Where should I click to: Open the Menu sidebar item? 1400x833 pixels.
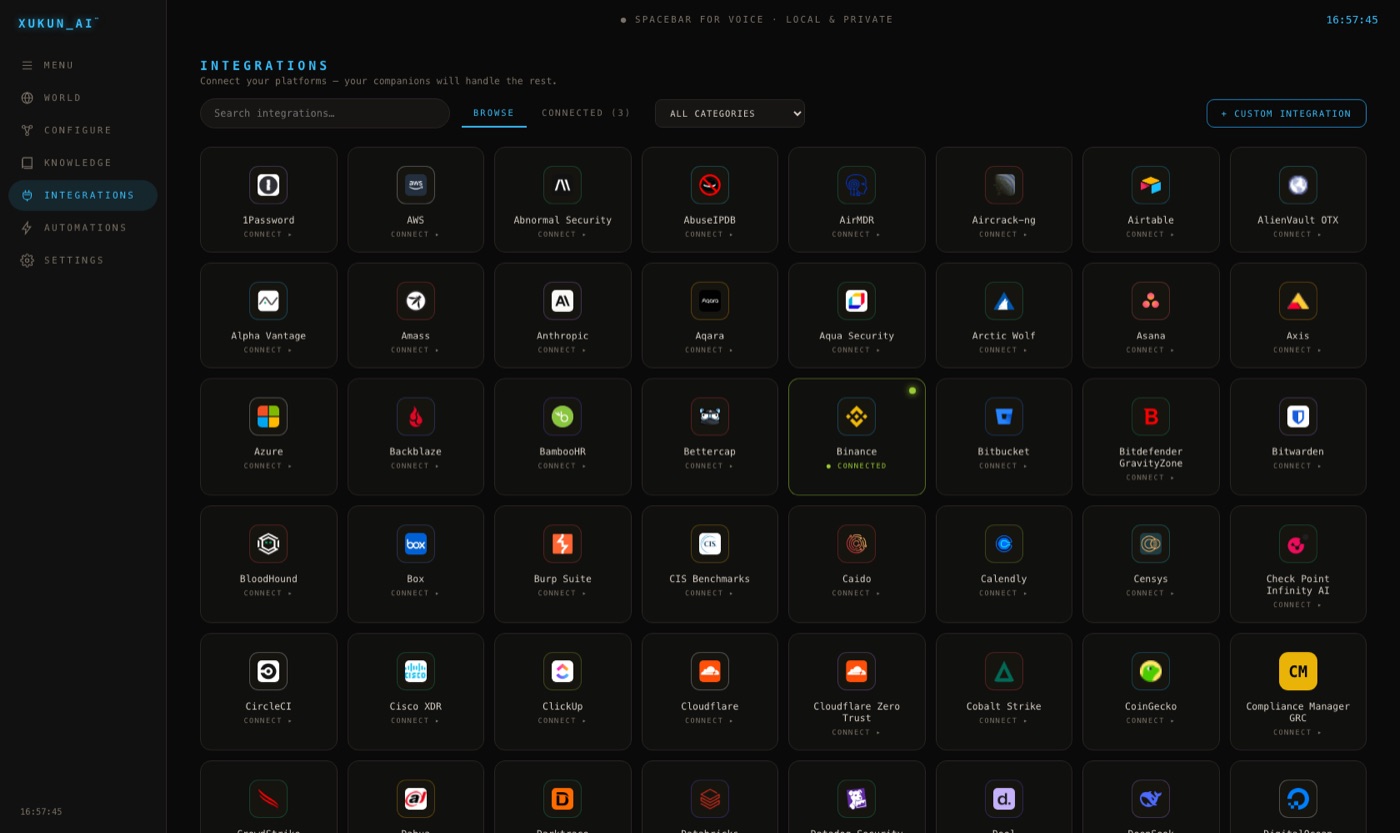coord(83,65)
